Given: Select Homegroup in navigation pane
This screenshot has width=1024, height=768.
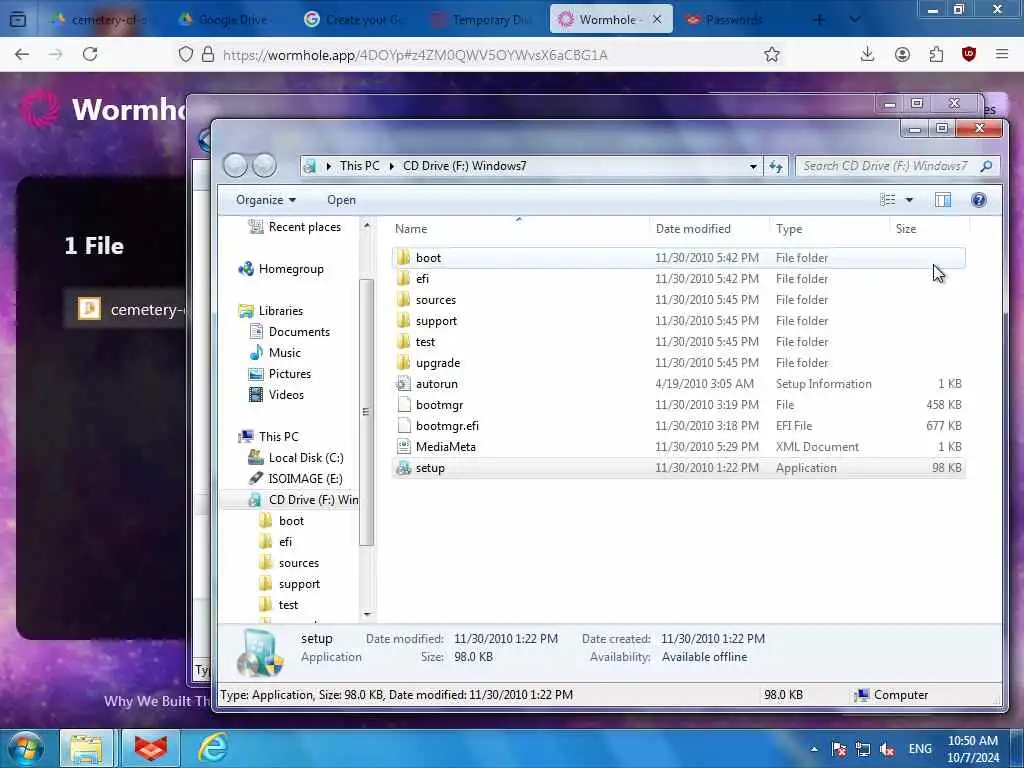Looking at the screenshot, I should (x=281, y=268).
